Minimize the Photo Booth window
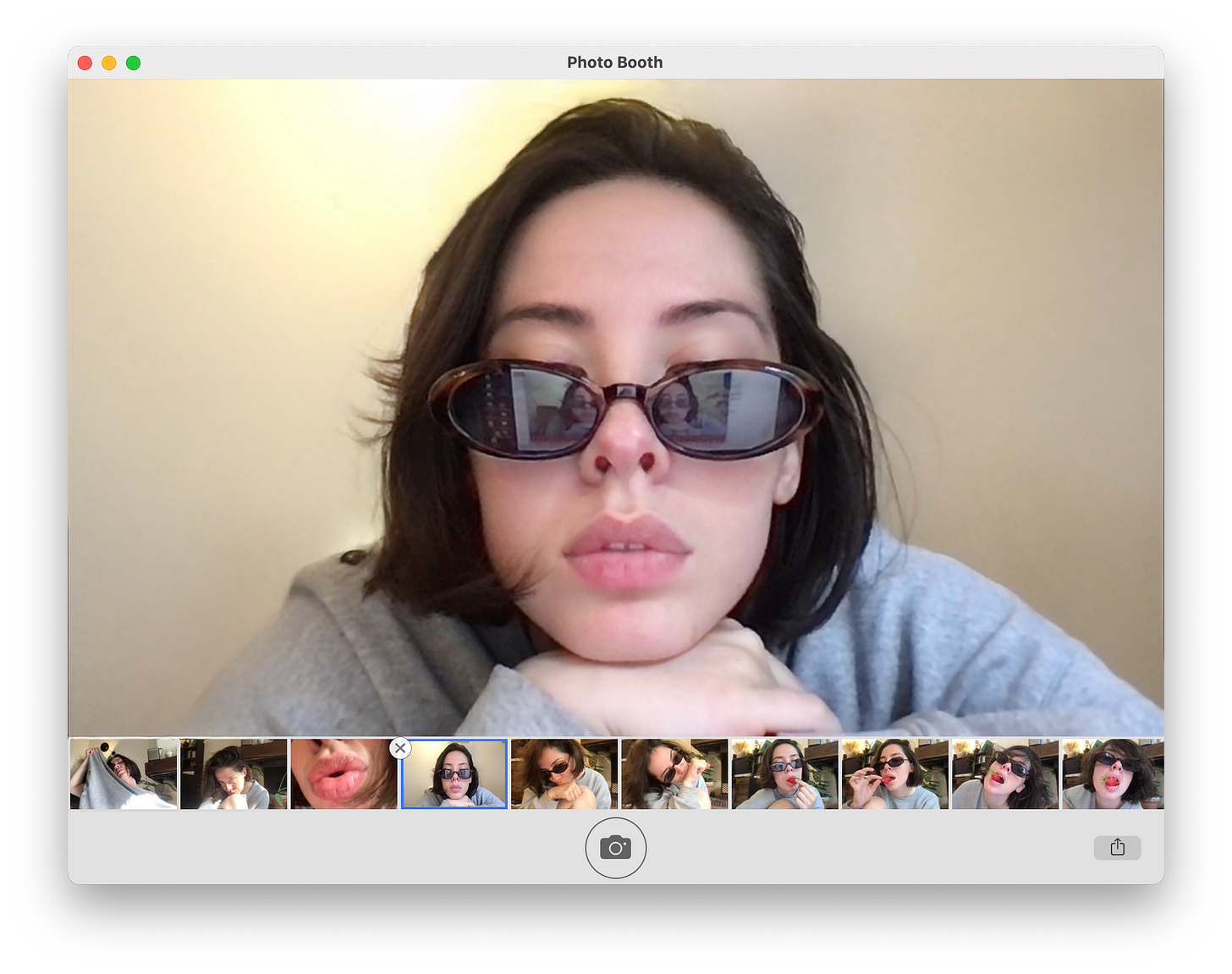 click(109, 63)
